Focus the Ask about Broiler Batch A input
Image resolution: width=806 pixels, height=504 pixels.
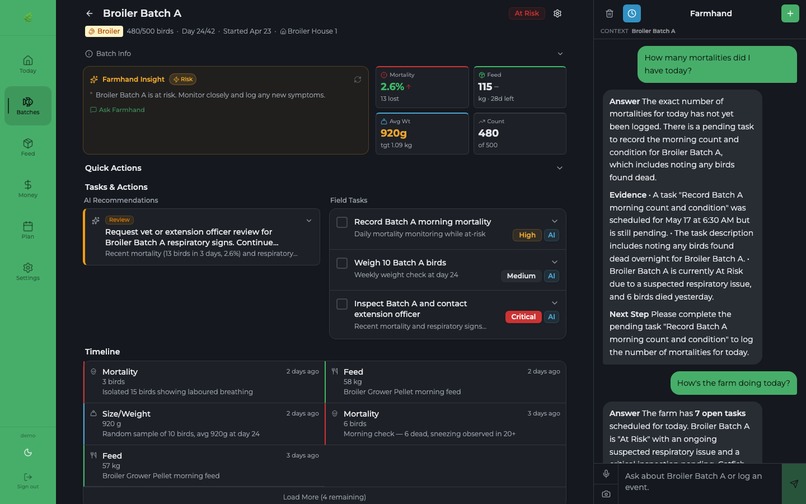click(700, 482)
